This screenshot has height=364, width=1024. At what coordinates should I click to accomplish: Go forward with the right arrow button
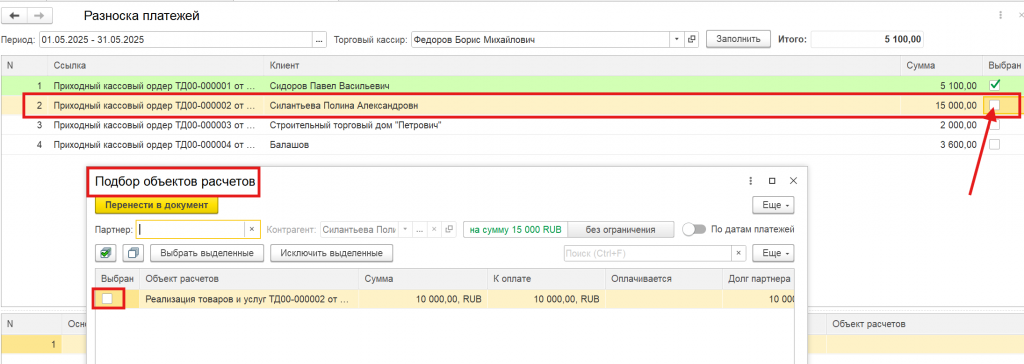[x=39, y=16]
